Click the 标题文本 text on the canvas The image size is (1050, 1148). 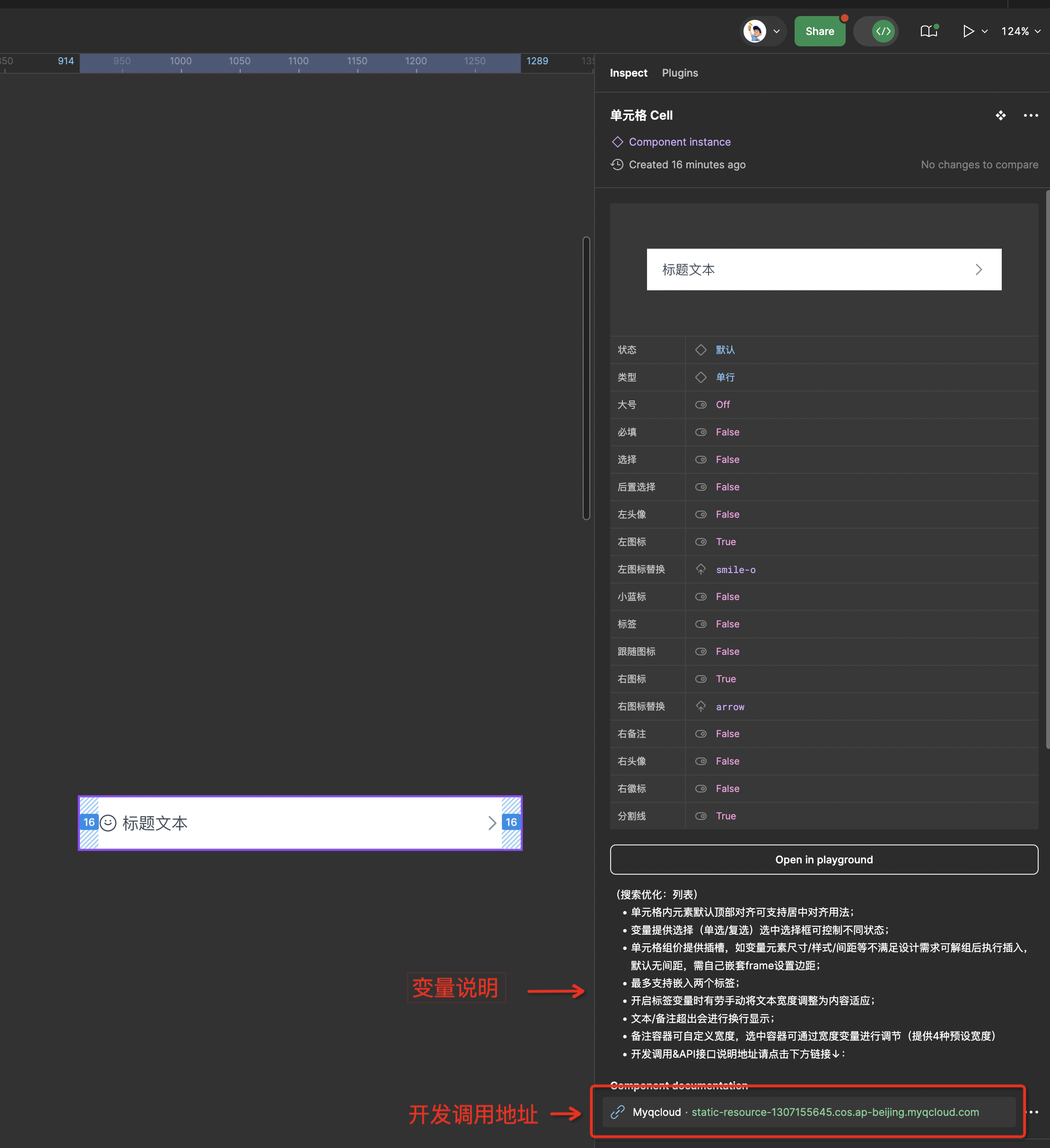point(155,823)
